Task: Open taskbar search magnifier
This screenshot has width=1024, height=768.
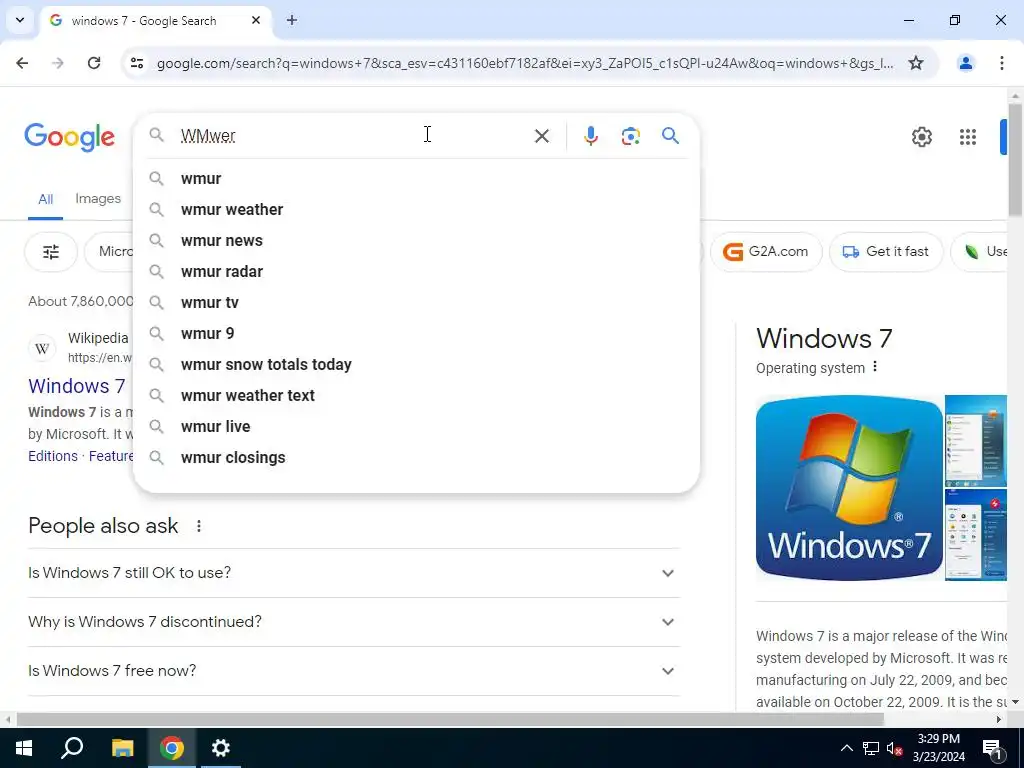Action: (x=72, y=748)
